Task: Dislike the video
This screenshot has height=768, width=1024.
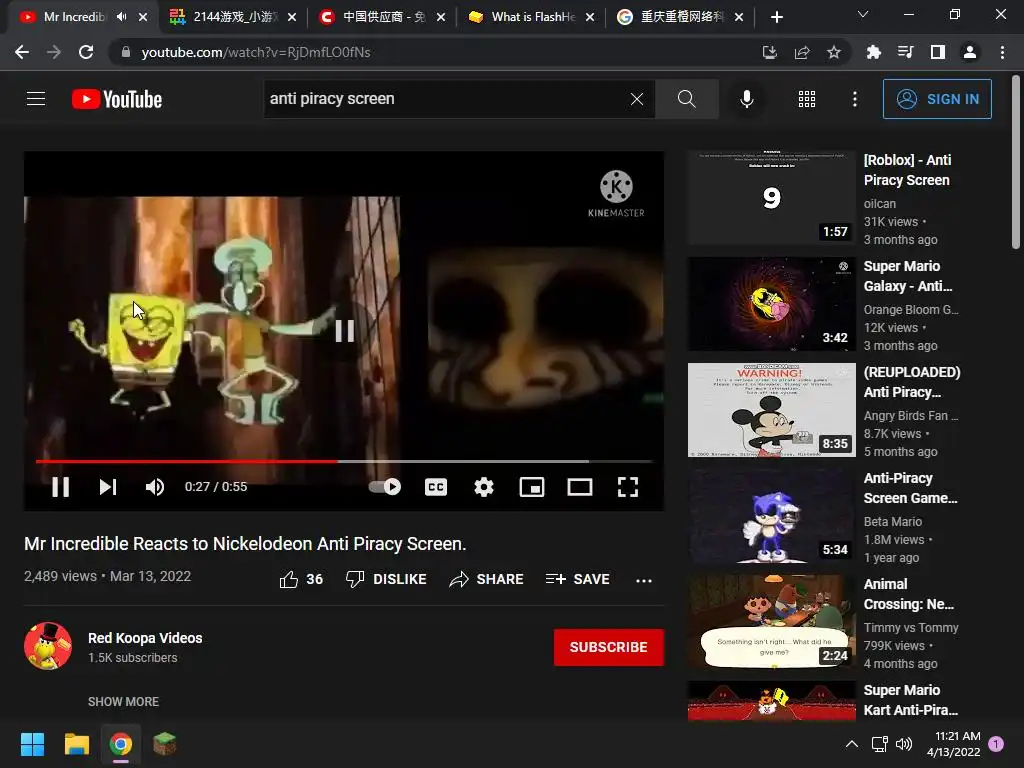Action: click(x=386, y=579)
